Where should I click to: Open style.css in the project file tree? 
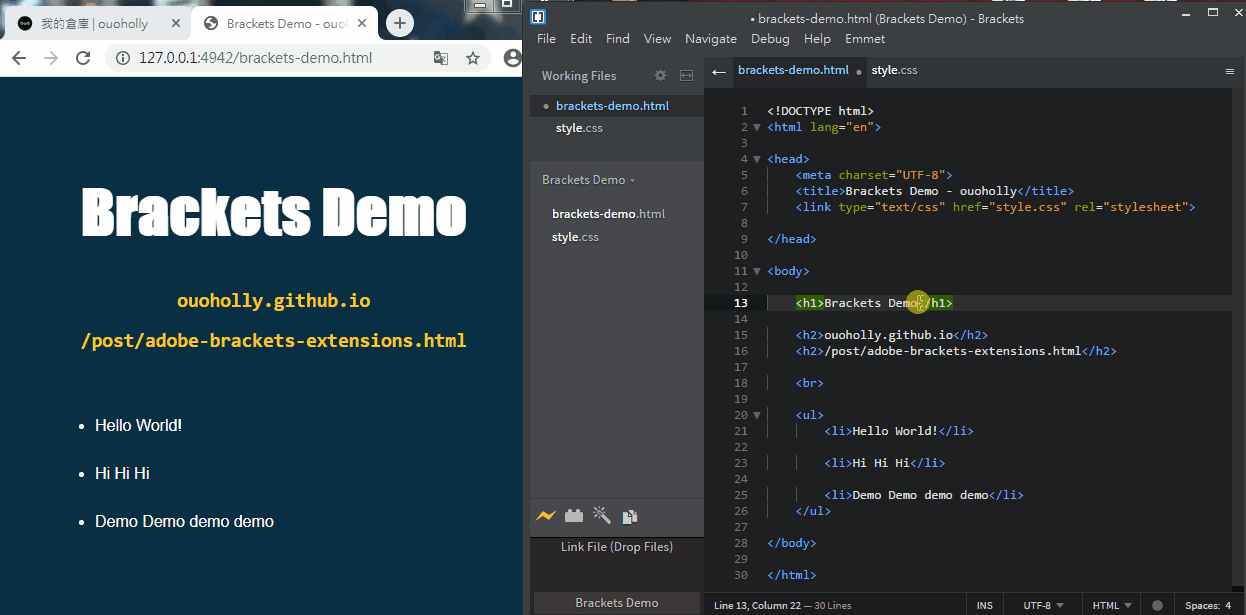click(x=575, y=237)
